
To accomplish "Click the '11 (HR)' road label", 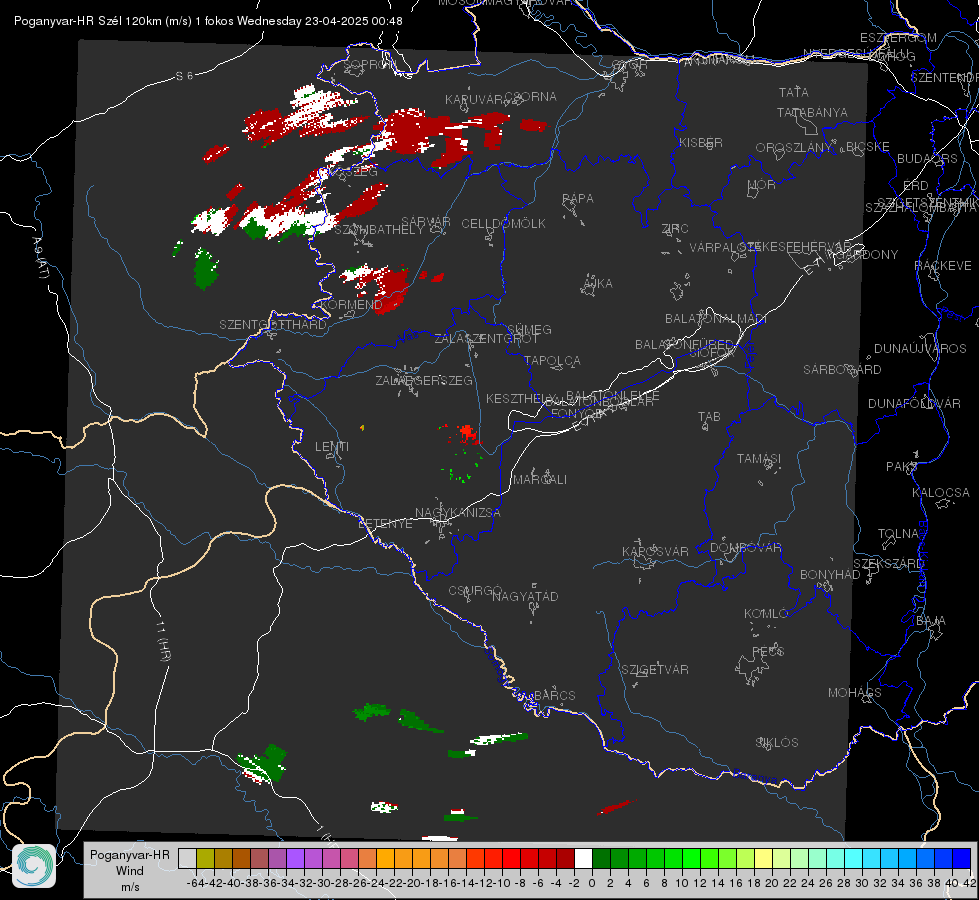I will [163, 641].
